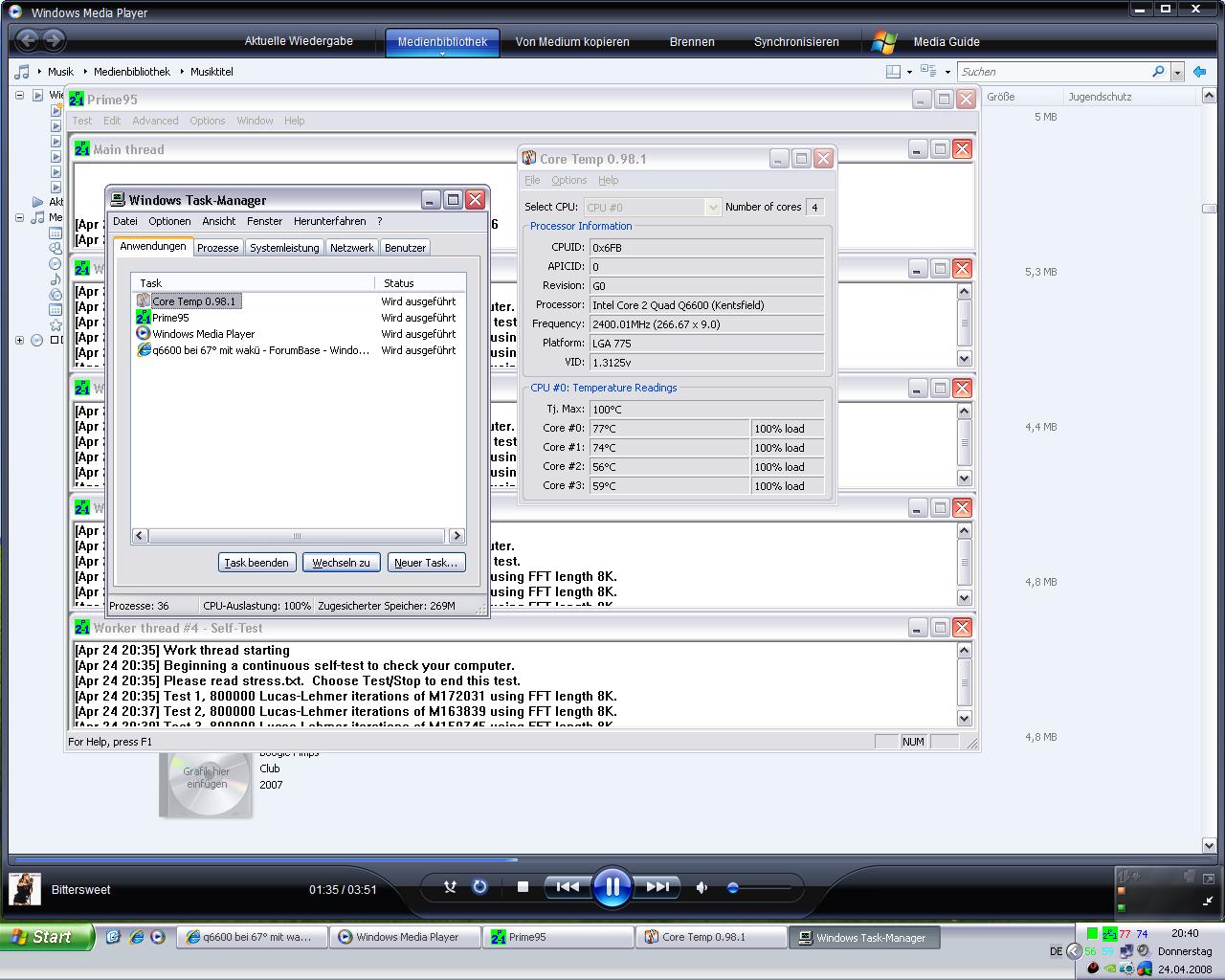1225x980 pixels.
Task: Switch to the Systemleistung tab
Action: pos(284,248)
